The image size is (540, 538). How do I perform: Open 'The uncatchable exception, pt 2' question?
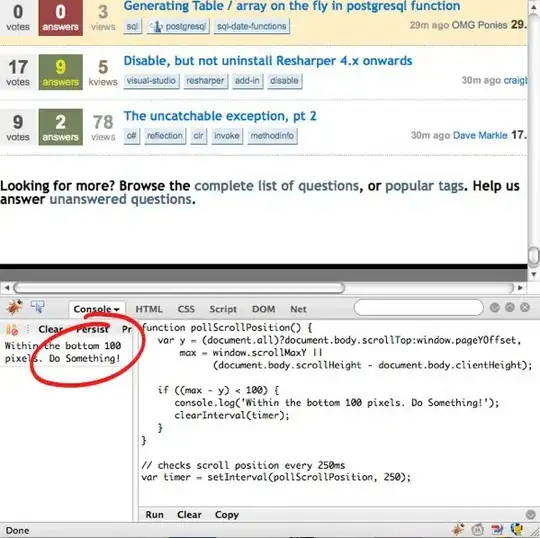[x=220, y=116]
